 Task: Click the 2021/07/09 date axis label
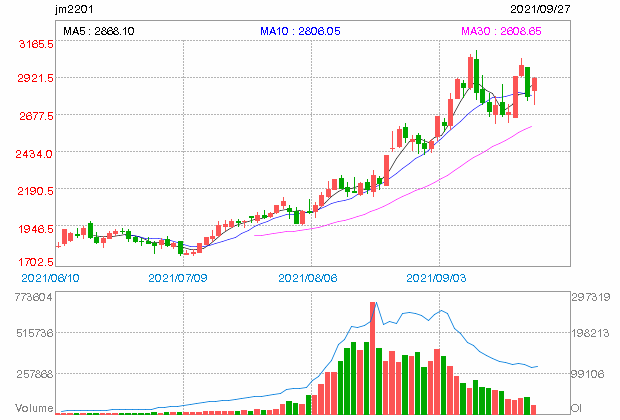pos(178,278)
